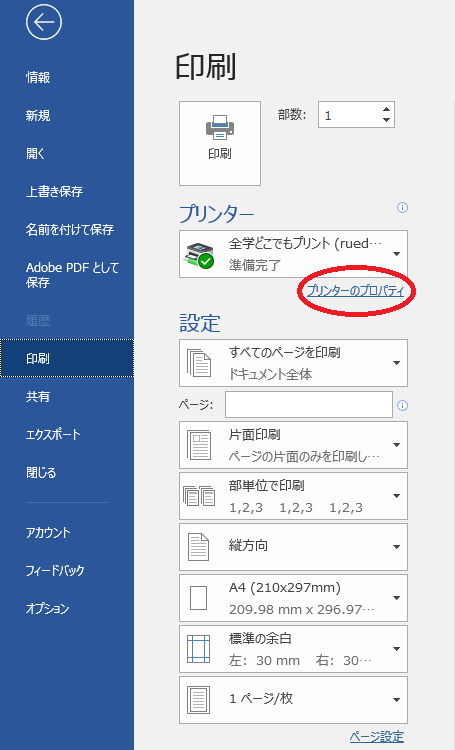Click into the ページ input field
Viewport: 455px width, 750px height.
click(309, 405)
